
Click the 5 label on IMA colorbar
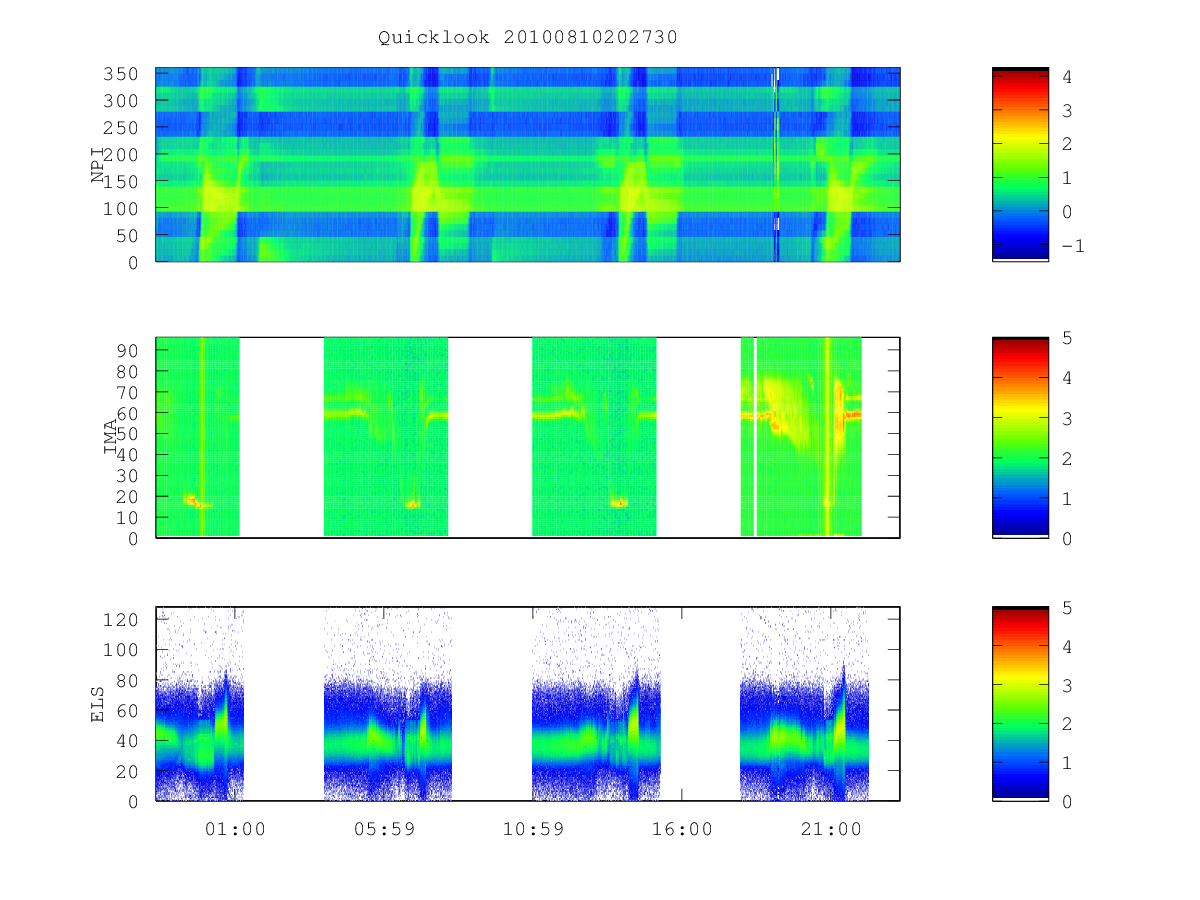tap(1066, 338)
